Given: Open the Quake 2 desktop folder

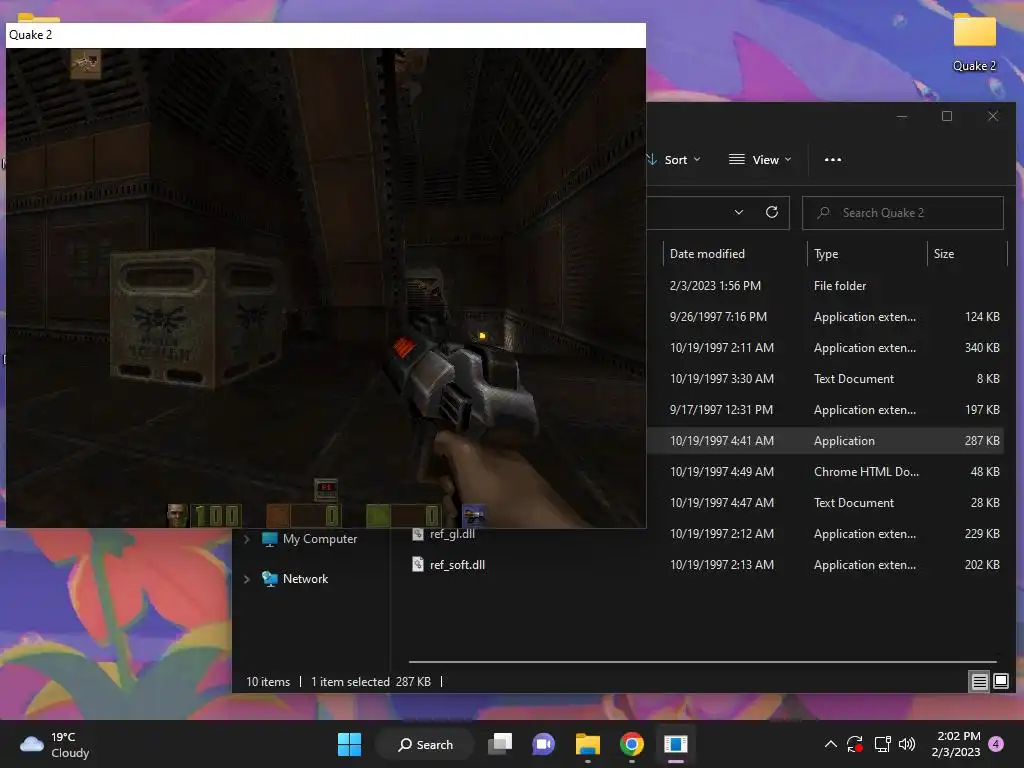Looking at the screenshot, I should (x=974, y=42).
